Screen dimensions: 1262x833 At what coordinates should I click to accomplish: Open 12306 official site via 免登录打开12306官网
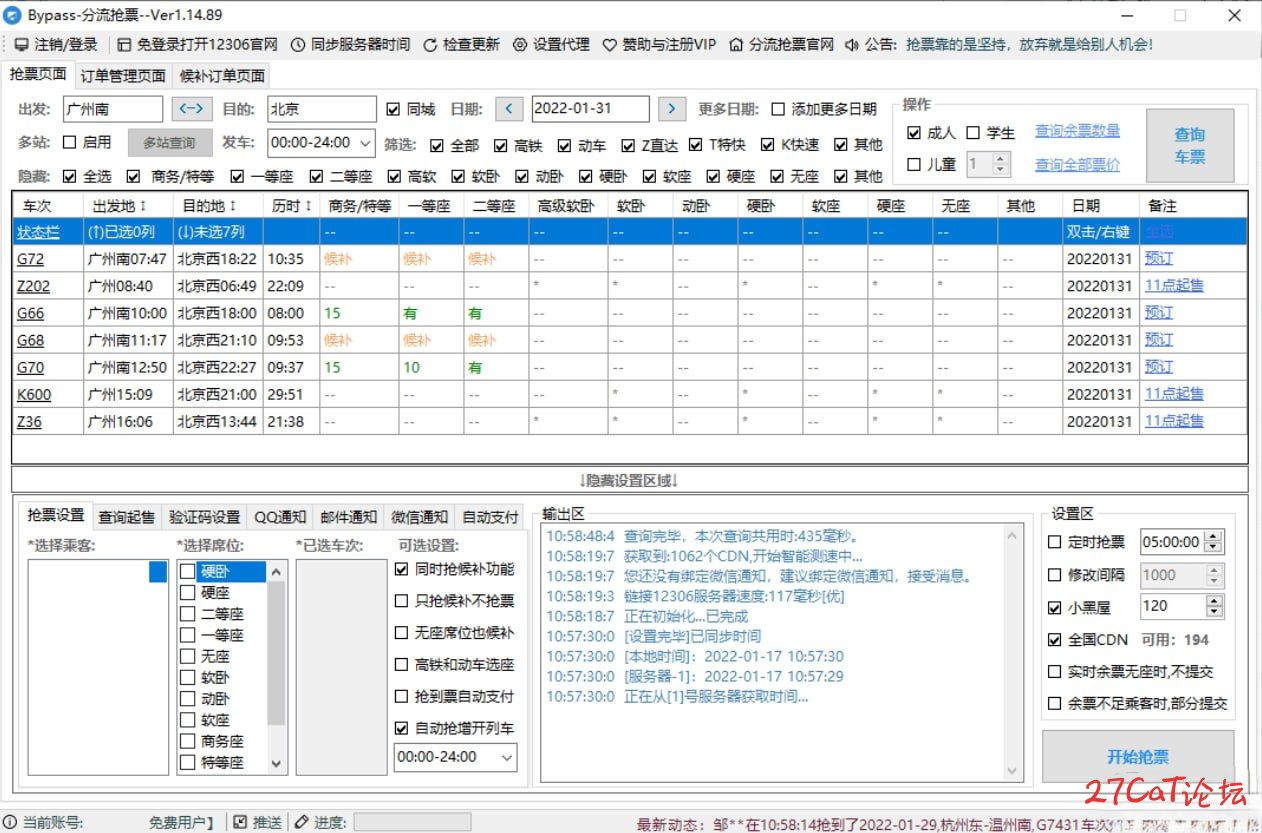coord(125,45)
